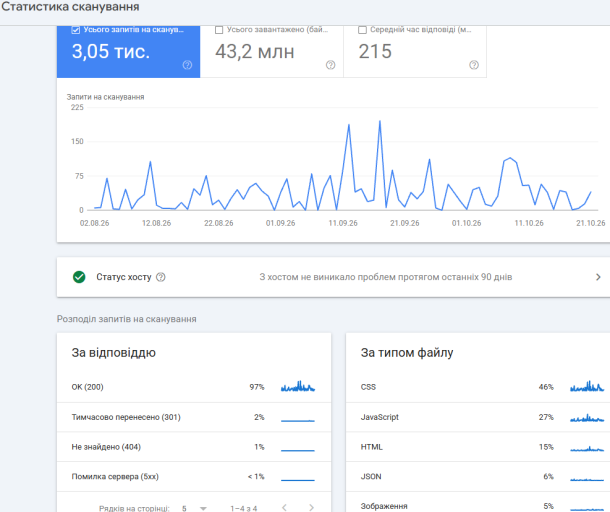Select the 3,05 тис. total requests card
The width and height of the screenshot is (610, 512).
[x=128, y=52]
